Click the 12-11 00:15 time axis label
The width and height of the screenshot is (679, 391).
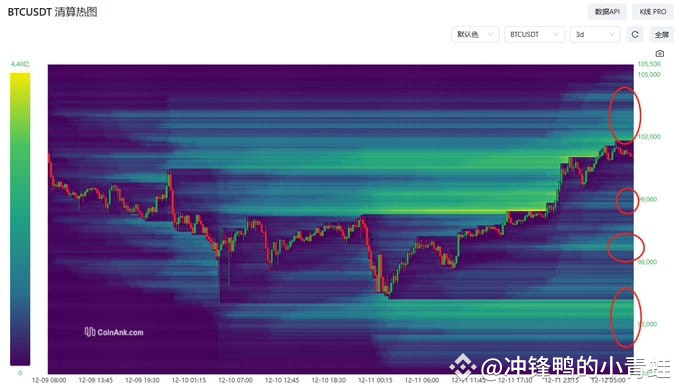375,380
